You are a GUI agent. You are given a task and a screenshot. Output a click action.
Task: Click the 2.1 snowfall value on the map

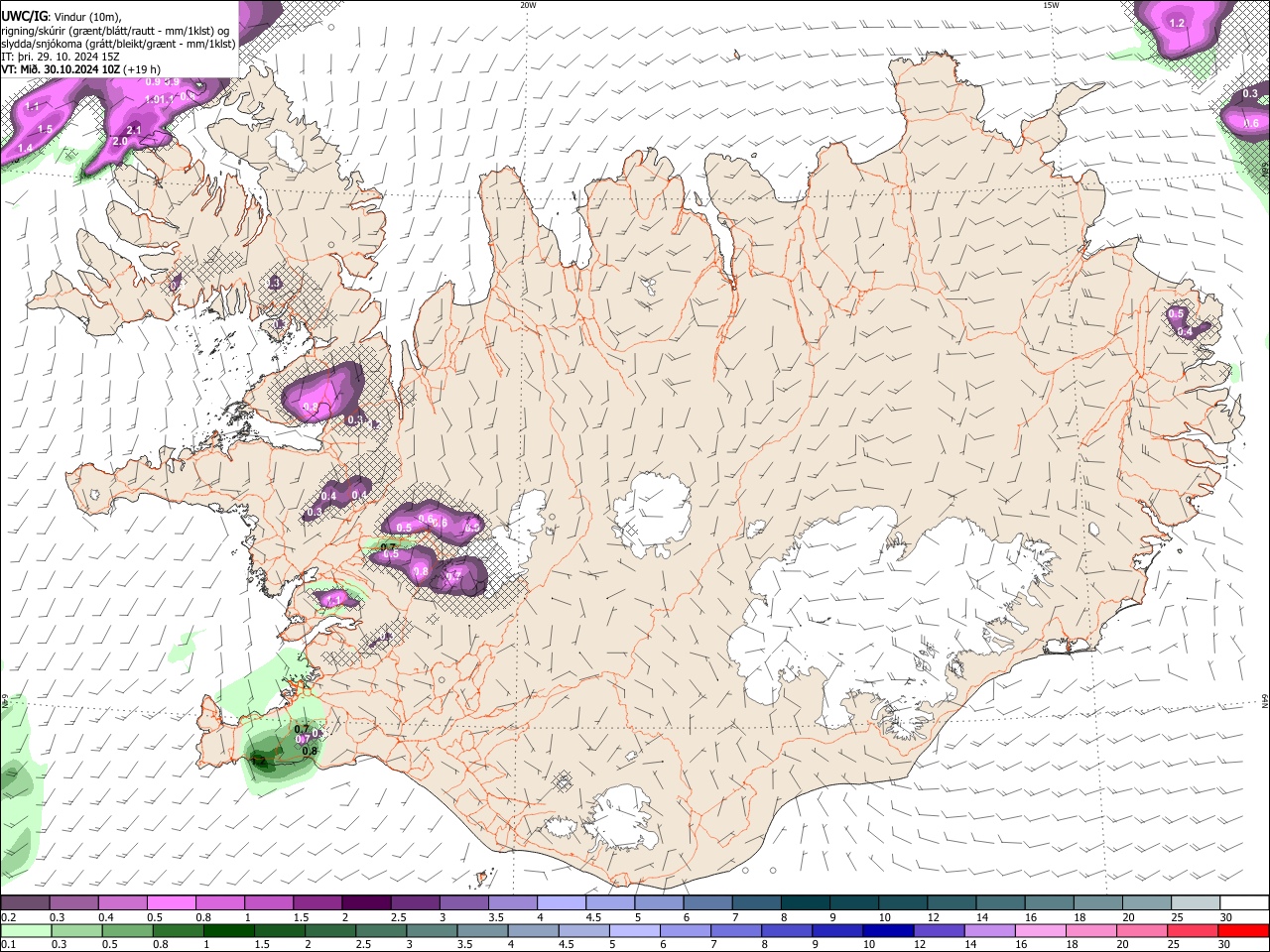click(135, 130)
